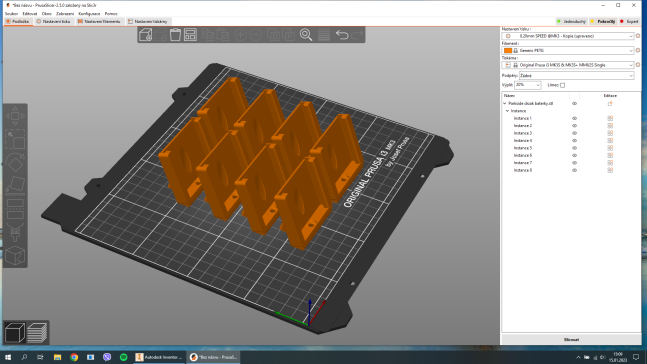Select Expert mode button
The height and width of the screenshot is (364, 647).
(x=629, y=21)
